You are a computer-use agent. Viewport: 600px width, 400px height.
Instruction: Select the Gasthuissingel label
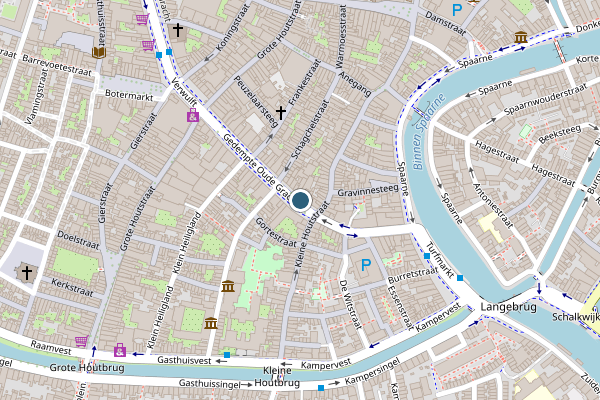[210, 383]
